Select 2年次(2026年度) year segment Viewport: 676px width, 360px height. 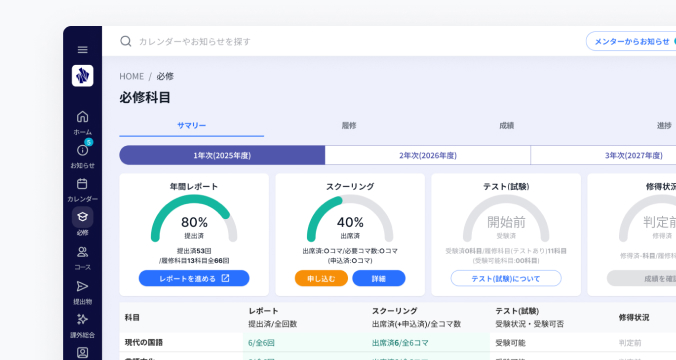(428, 155)
